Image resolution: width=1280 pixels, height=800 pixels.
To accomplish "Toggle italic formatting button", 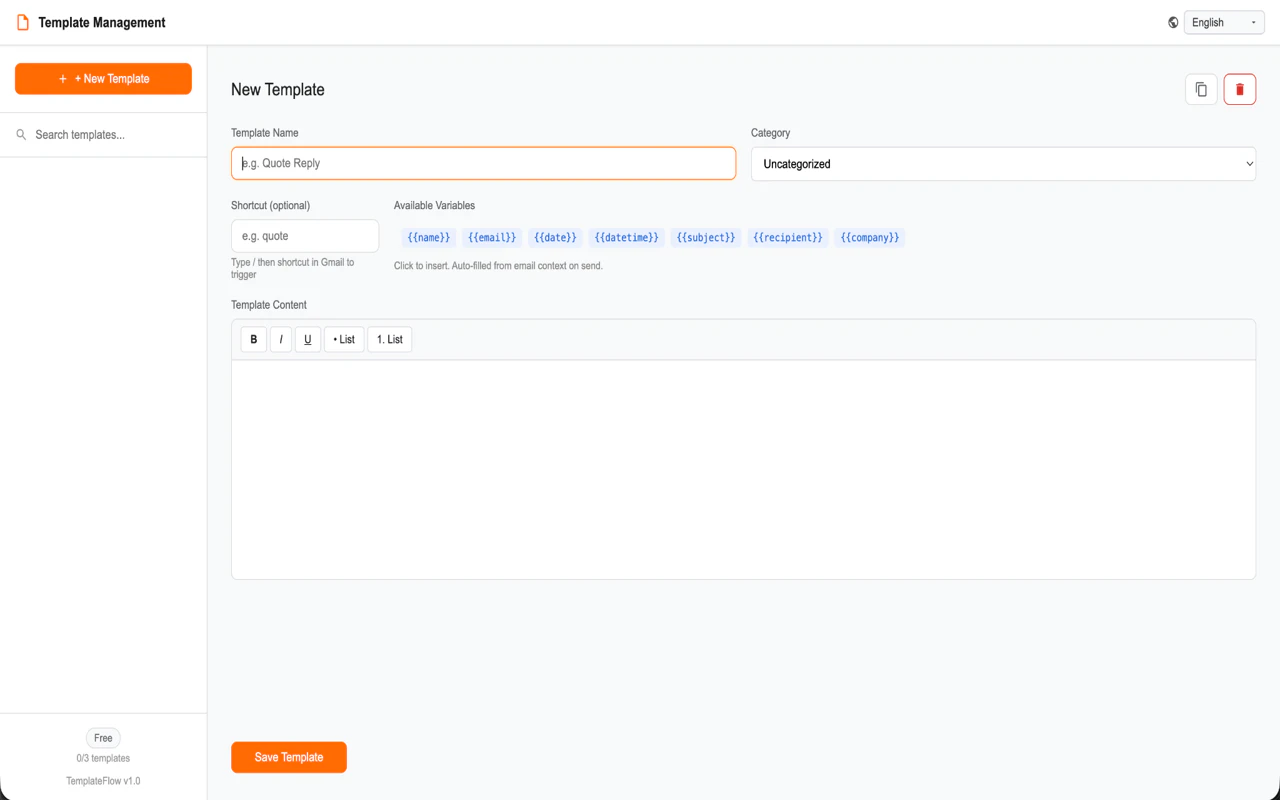I will (x=281, y=339).
